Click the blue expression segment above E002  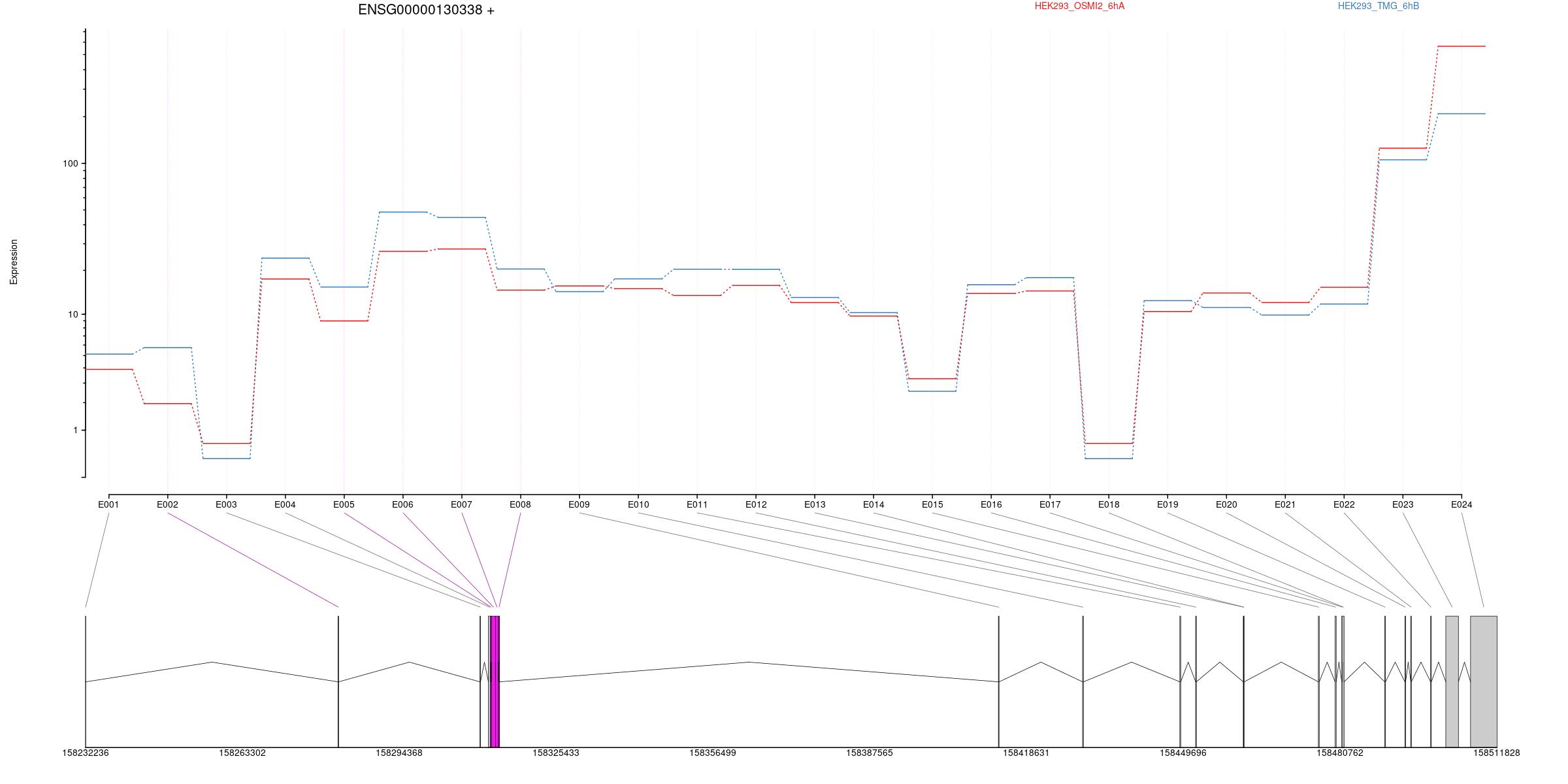pyautogui.click(x=167, y=348)
